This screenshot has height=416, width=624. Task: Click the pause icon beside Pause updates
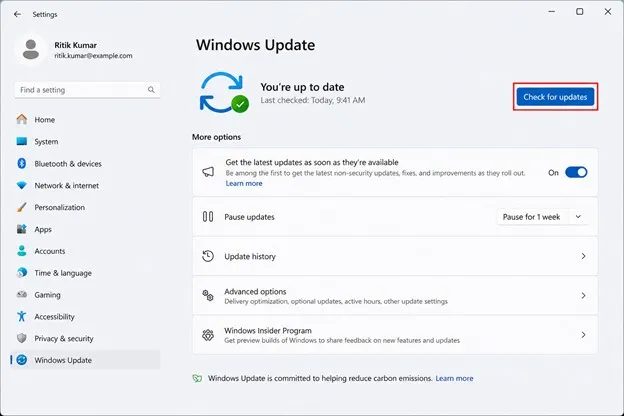208,217
